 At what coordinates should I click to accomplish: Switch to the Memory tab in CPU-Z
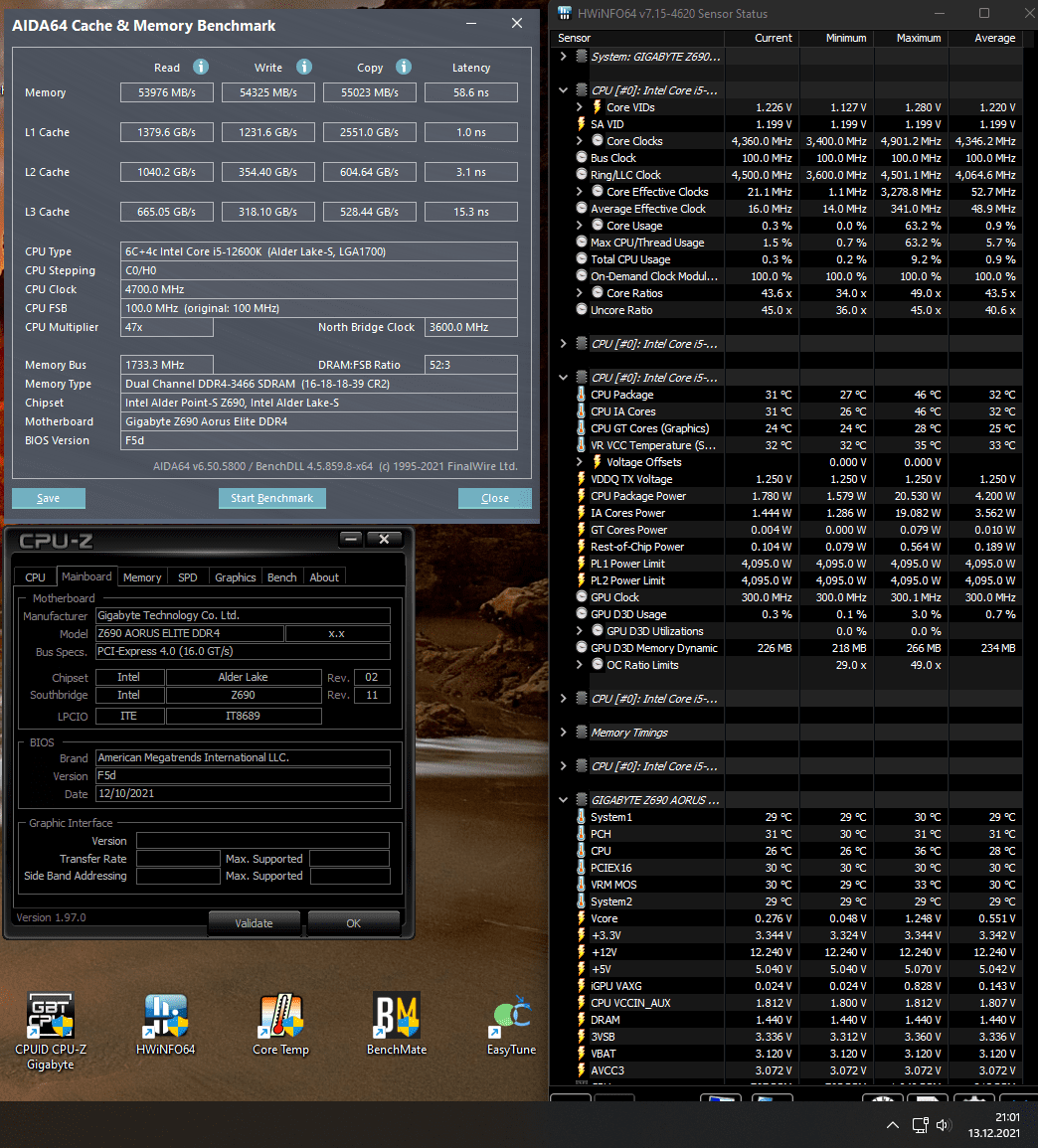[142, 576]
